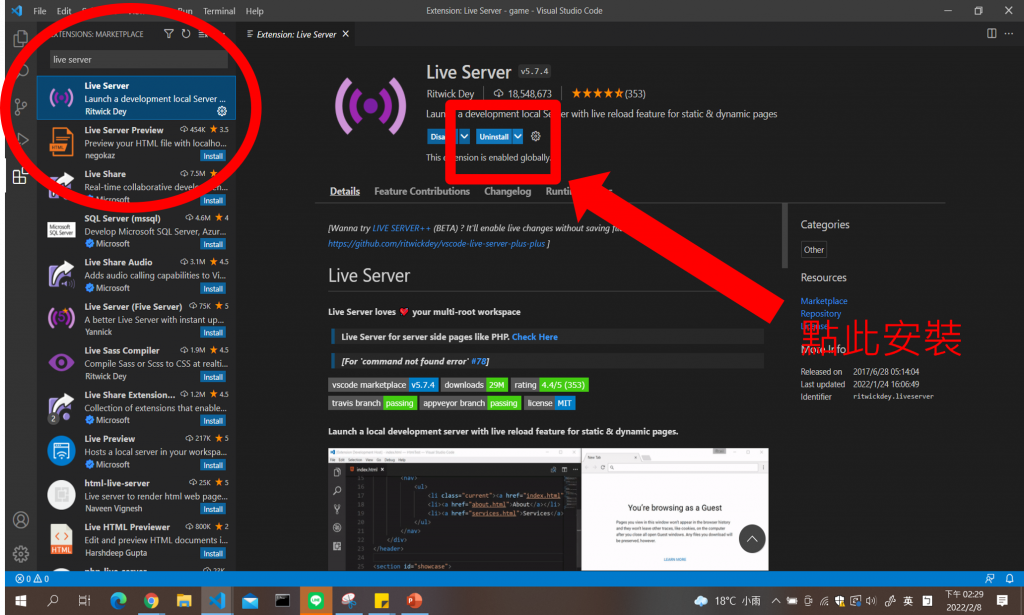This screenshot has width=1024, height=615.
Task: Open the Help menu
Action: [x=255, y=11]
